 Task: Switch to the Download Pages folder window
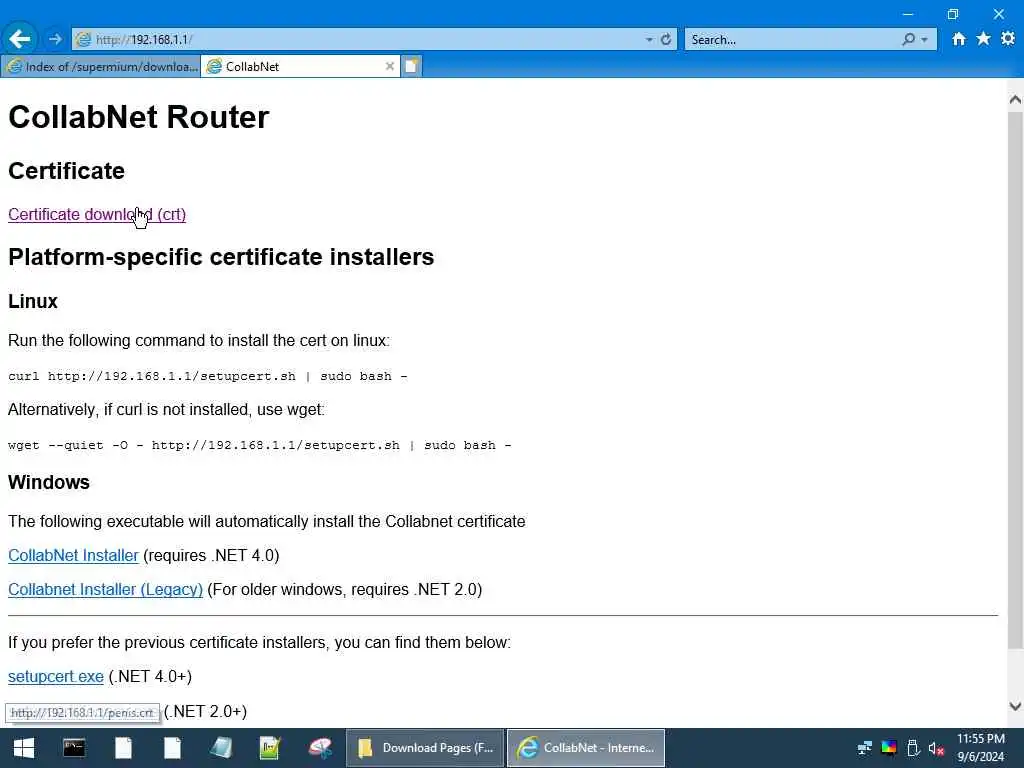click(x=424, y=748)
